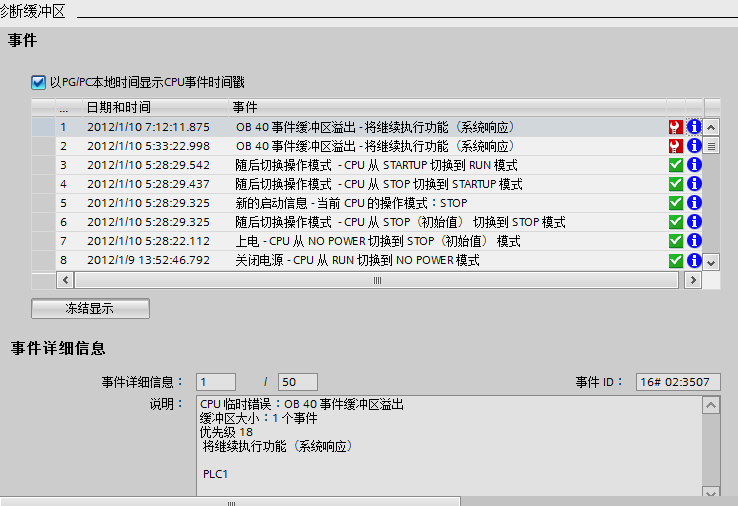Screen dimensions: 738x506
Task: Click the 冻结显示 freeze display button
Action: point(90,308)
